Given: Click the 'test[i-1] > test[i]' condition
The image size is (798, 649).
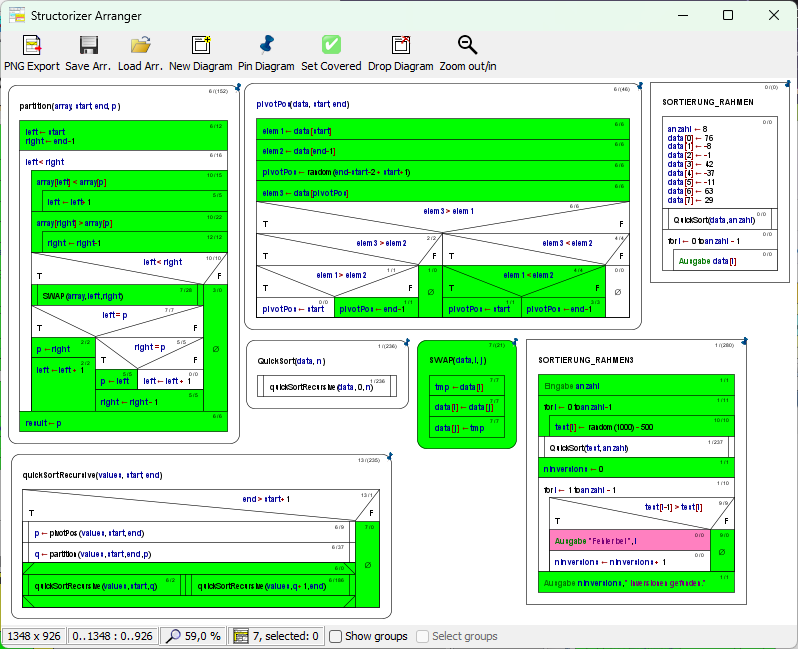Looking at the screenshot, I should point(642,513).
